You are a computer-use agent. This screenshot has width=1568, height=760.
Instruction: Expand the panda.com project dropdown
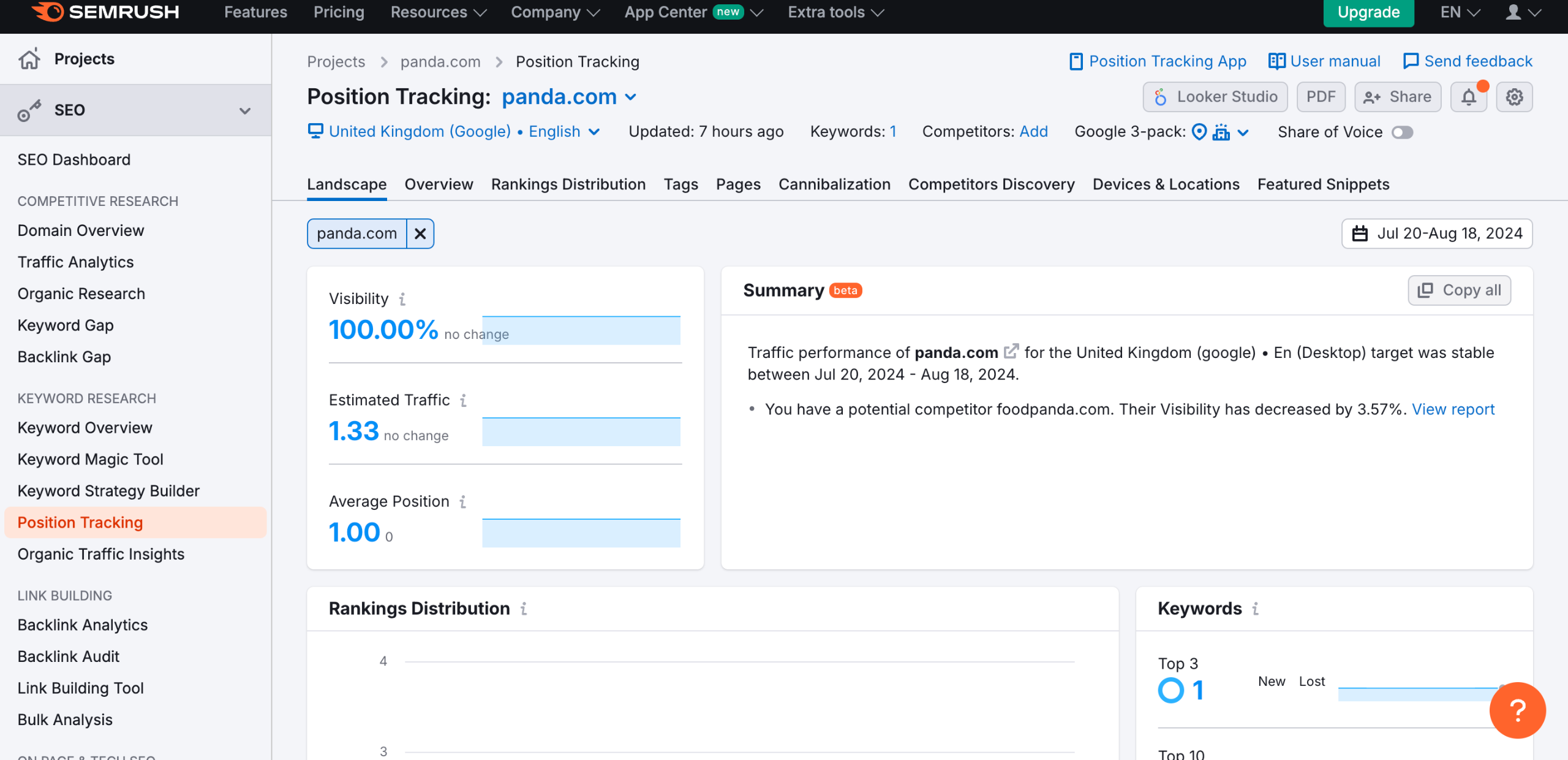[631, 97]
